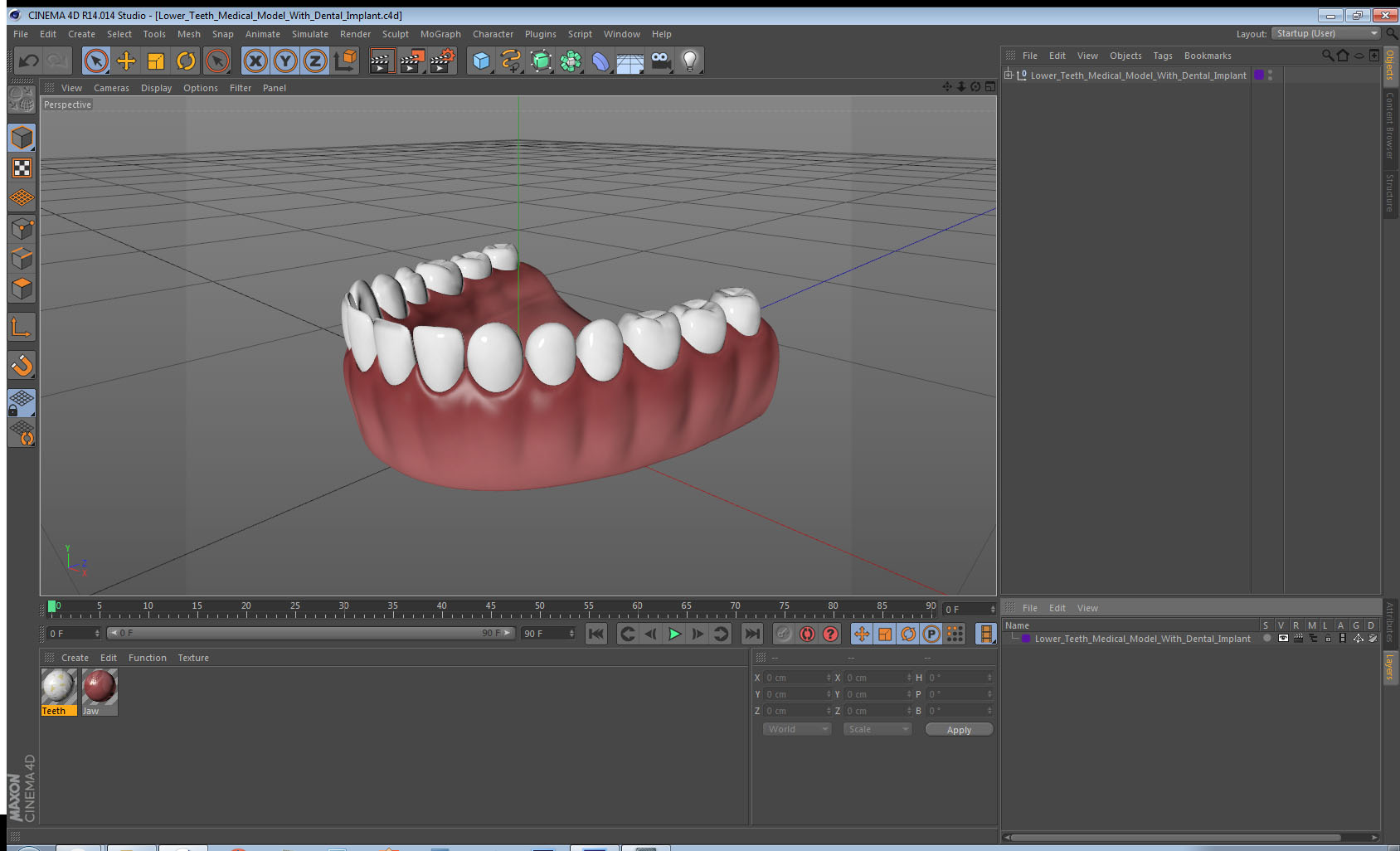Image resolution: width=1400 pixels, height=851 pixels.
Task: Render the active view
Action: point(381,61)
